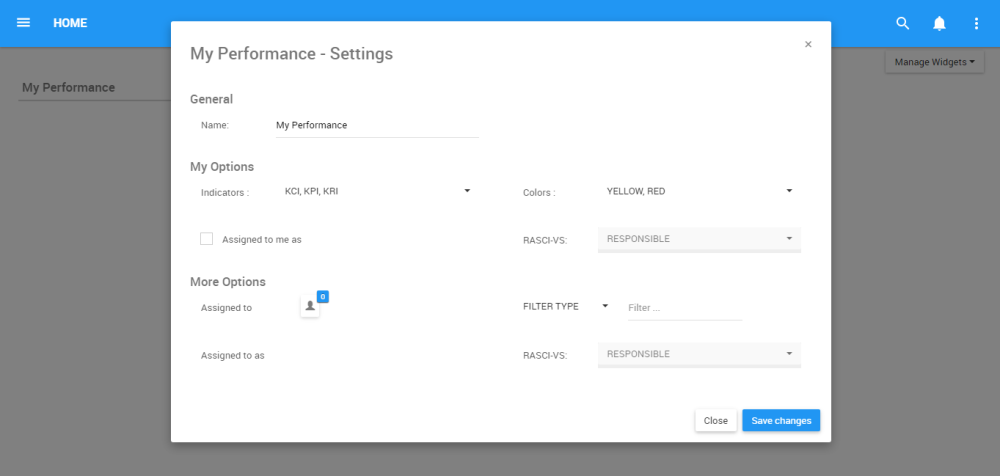The height and width of the screenshot is (476, 1000).
Task: Select the My Performance widget title
Action: pos(69,88)
